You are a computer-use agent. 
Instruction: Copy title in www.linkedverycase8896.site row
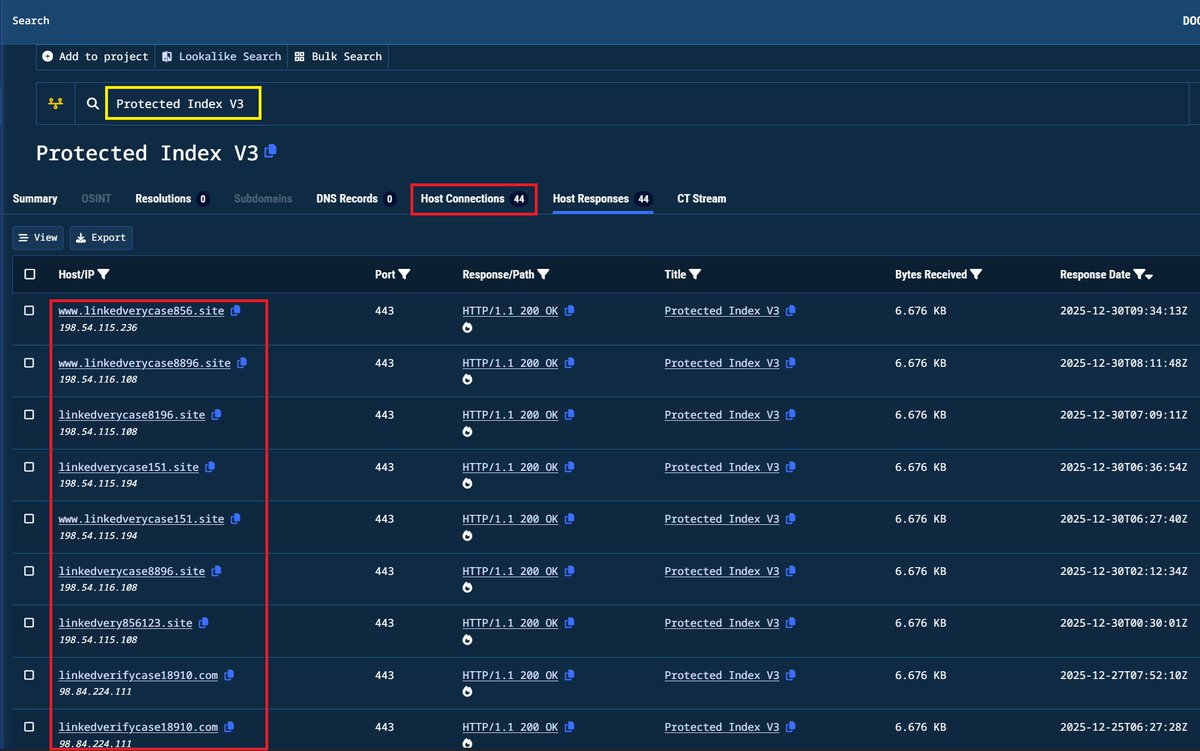tap(790, 363)
